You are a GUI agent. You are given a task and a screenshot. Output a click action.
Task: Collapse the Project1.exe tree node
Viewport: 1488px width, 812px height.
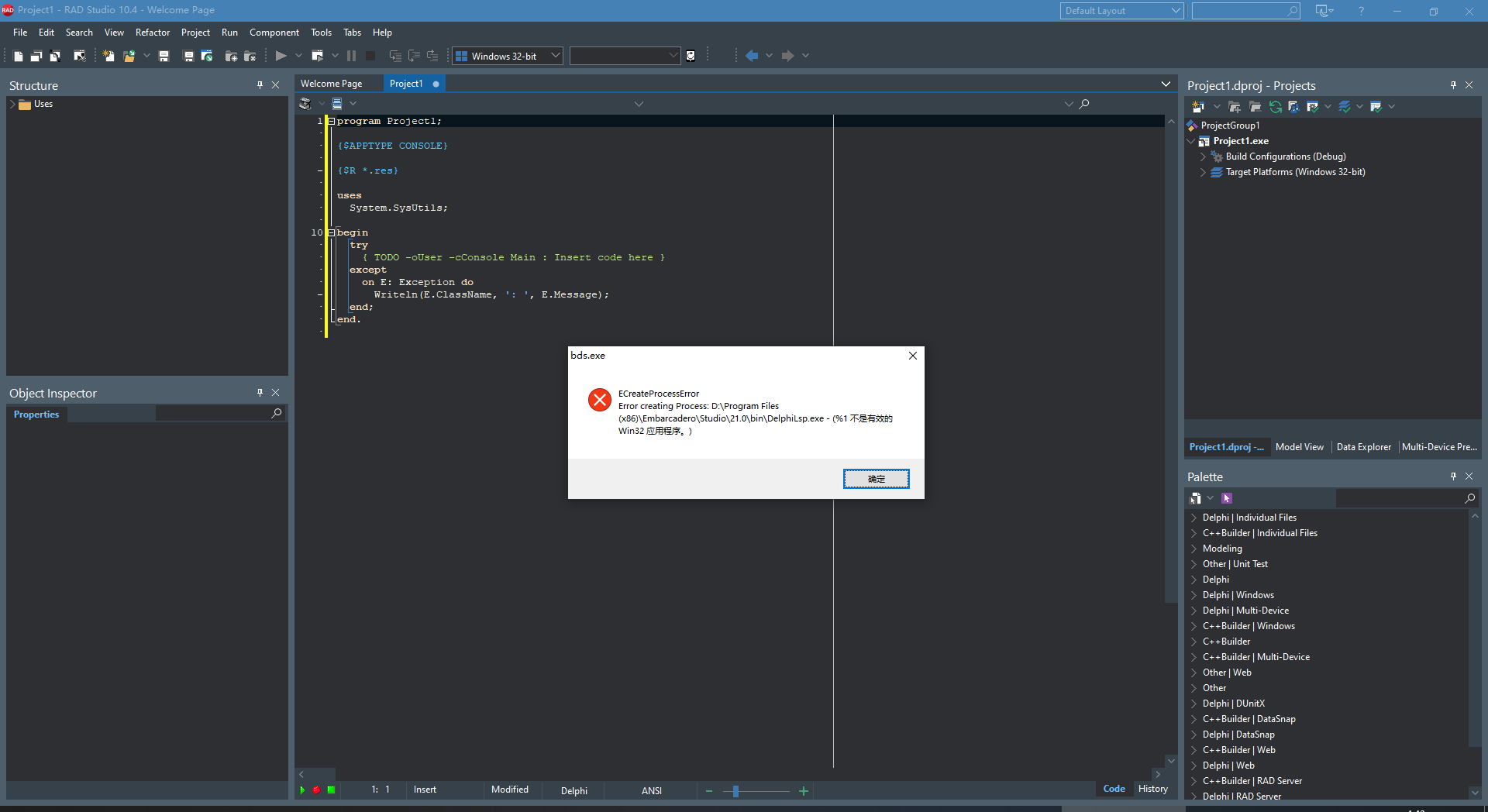click(1190, 141)
